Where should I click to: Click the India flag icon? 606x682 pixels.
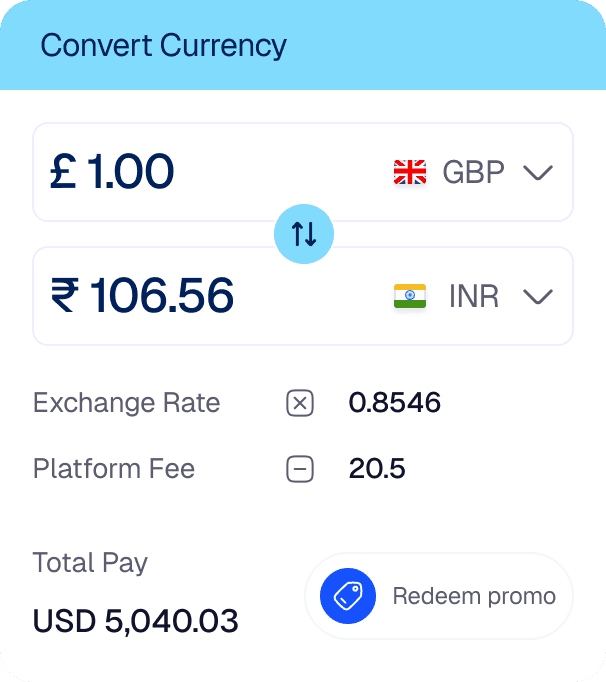[x=410, y=296]
